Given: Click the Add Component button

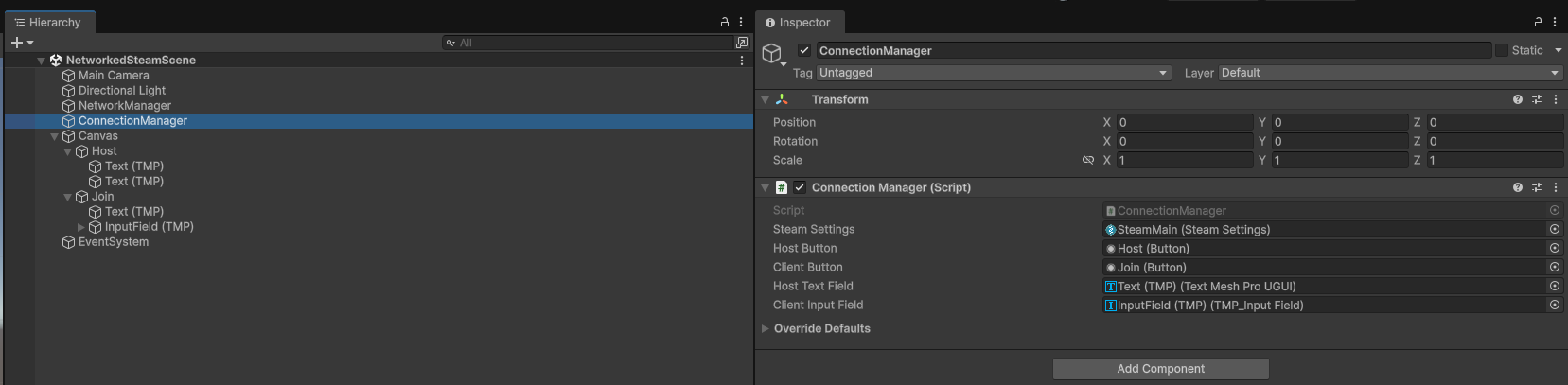Looking at the screenshot, I should pyautogui.click(x=1160, y=369).
